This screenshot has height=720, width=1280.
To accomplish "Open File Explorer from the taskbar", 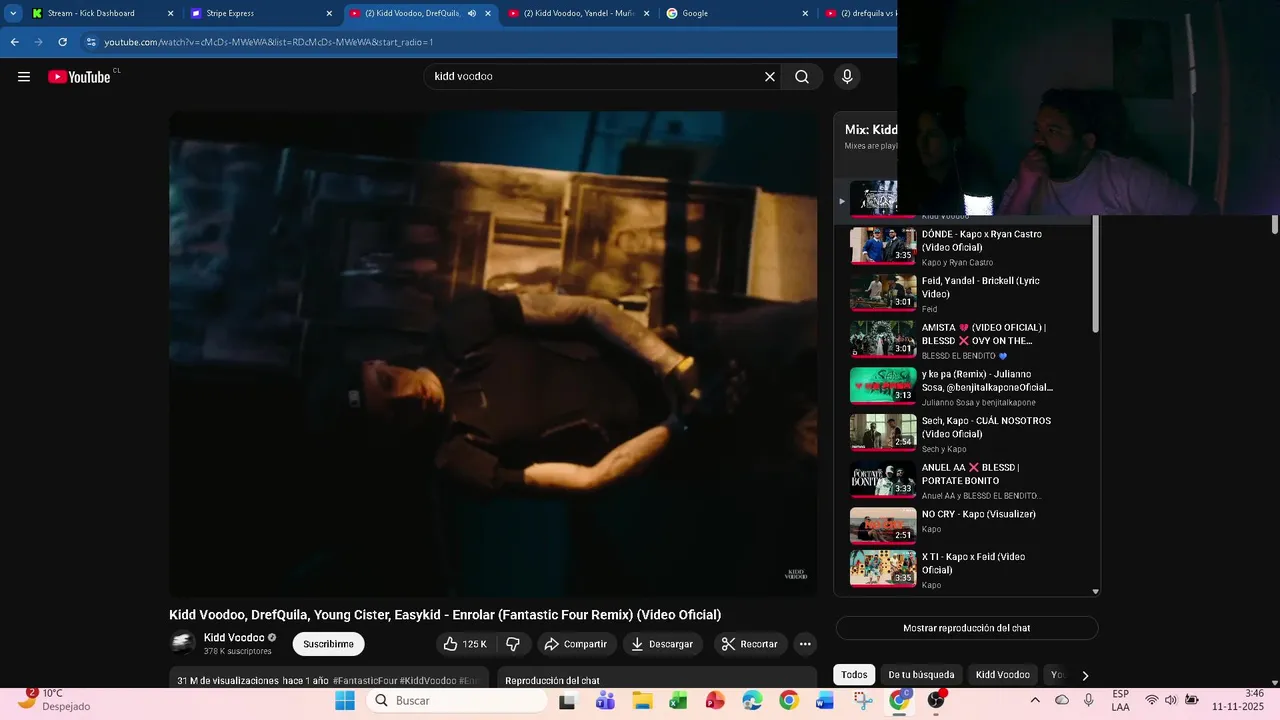I will pyautogui.click(x=641, y=701).
